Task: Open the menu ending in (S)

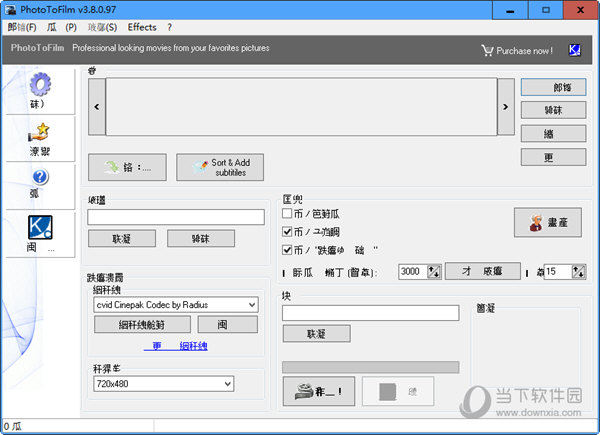Action: coord(102,28)
